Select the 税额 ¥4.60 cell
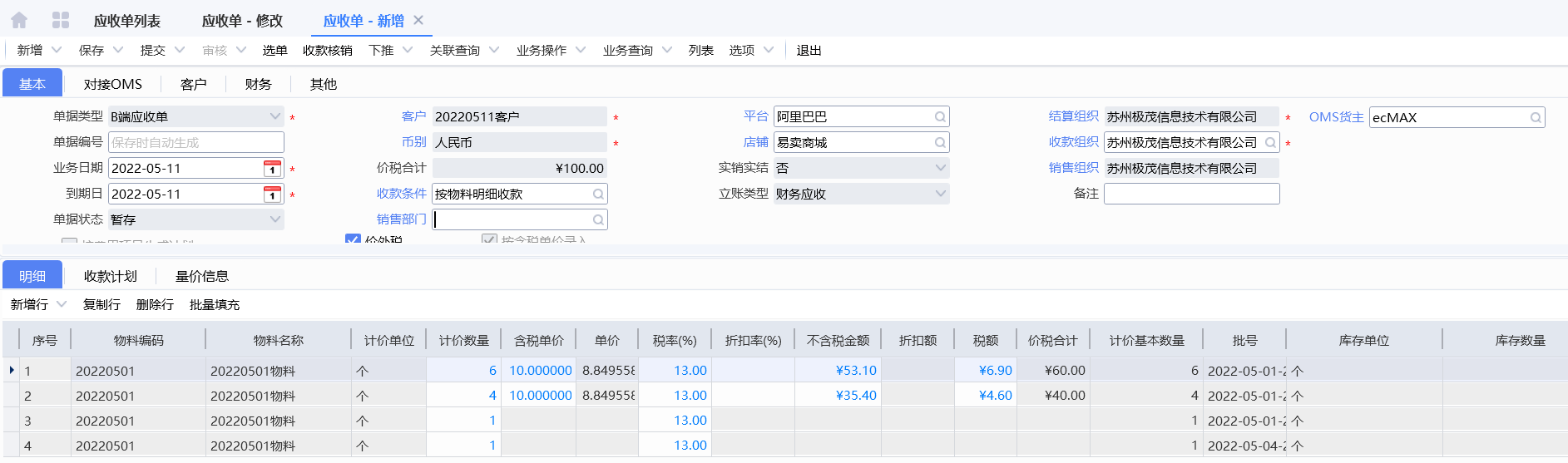 coord(985,395)
